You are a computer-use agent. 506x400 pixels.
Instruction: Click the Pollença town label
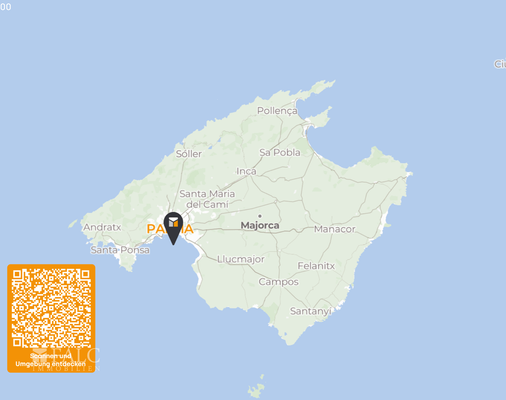[x=277, y=111]
